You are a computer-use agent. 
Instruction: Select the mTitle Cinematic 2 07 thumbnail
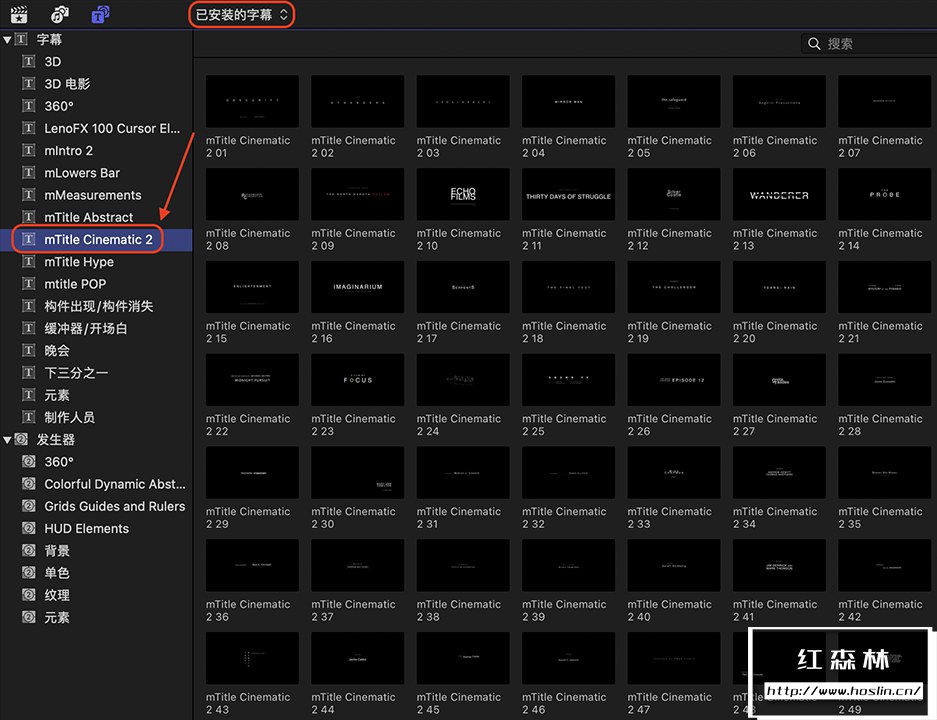884,101
